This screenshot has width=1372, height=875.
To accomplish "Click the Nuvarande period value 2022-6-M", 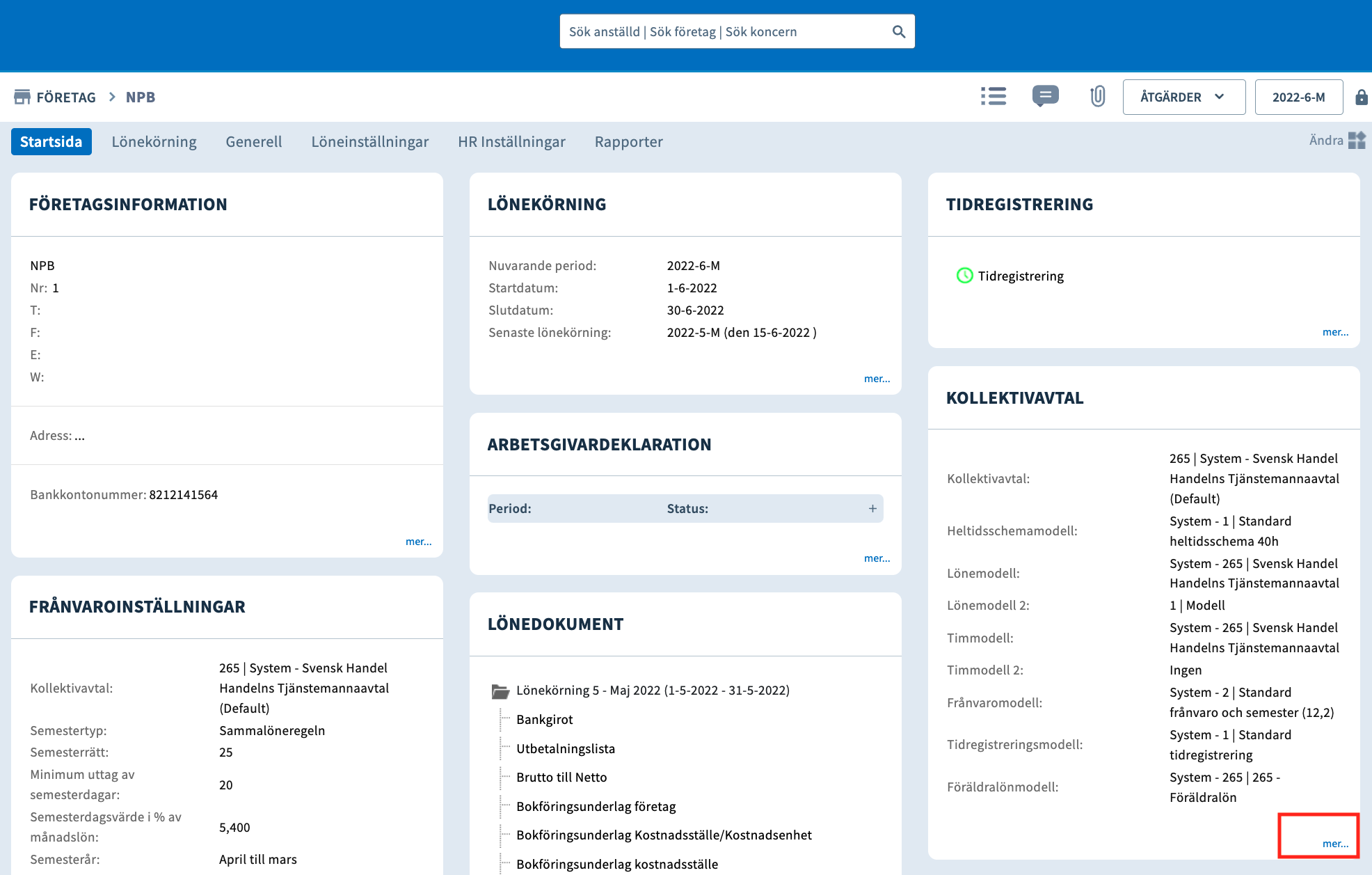I will [x=694, y=266].
